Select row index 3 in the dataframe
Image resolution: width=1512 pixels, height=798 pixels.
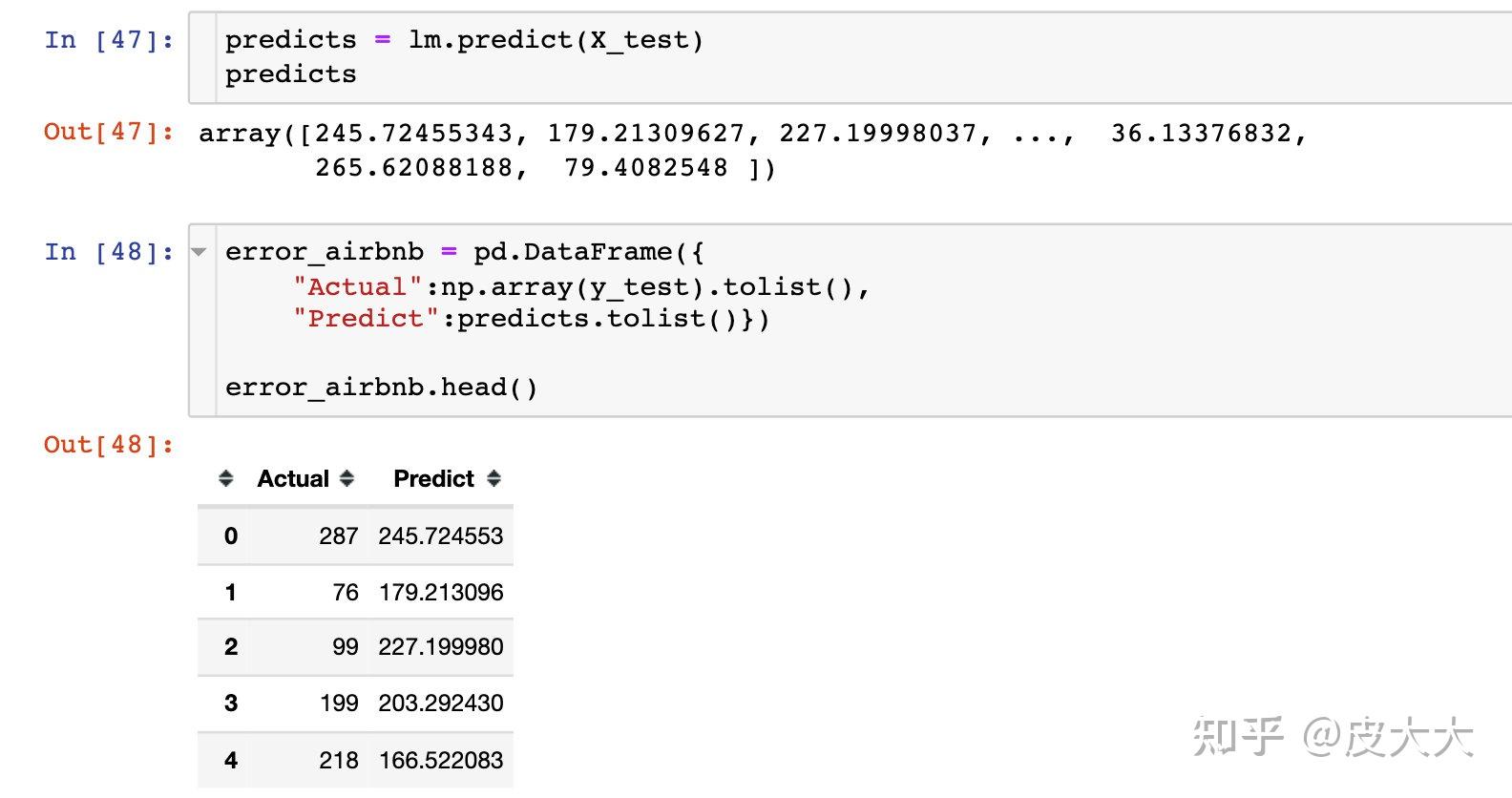pos(231,703)
